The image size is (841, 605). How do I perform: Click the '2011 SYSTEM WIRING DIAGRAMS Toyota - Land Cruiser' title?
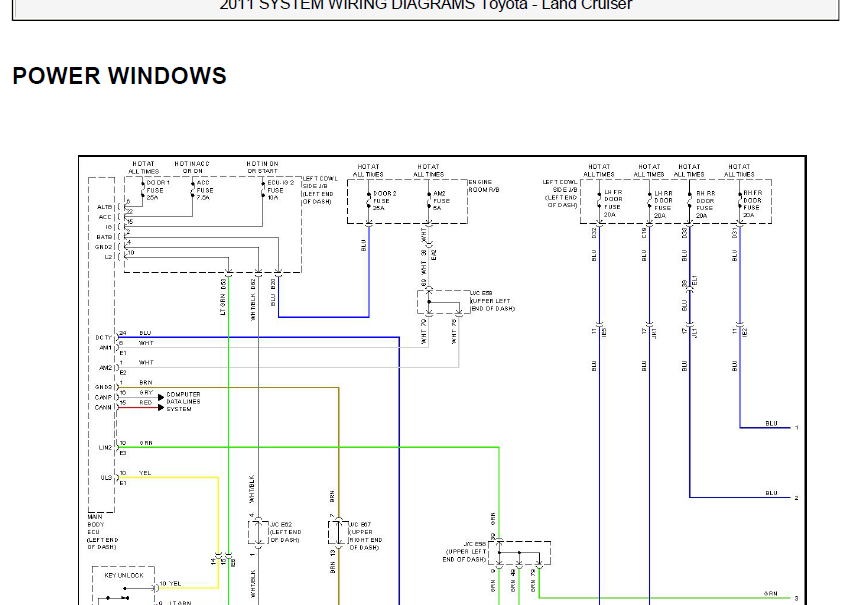pyautogui.click(x=426, y=5)
